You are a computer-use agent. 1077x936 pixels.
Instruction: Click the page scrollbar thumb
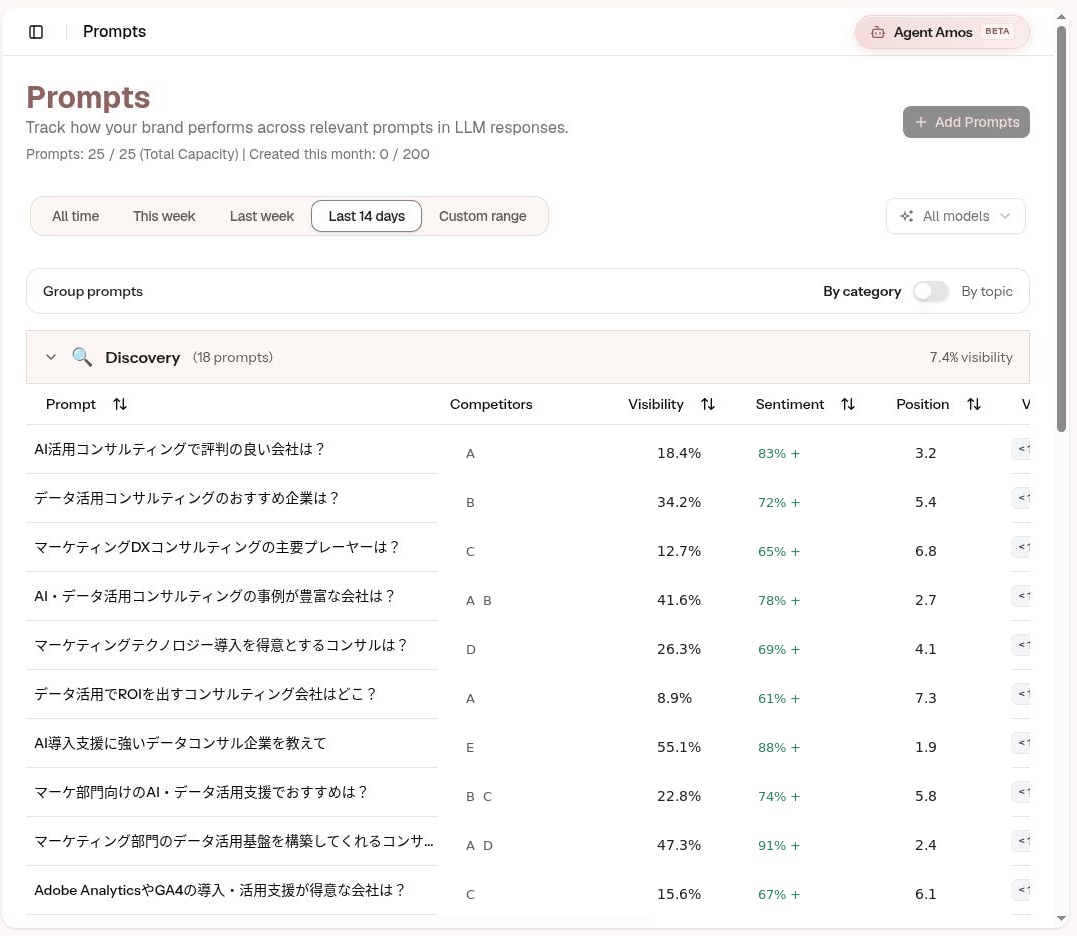coord(1061,227)
